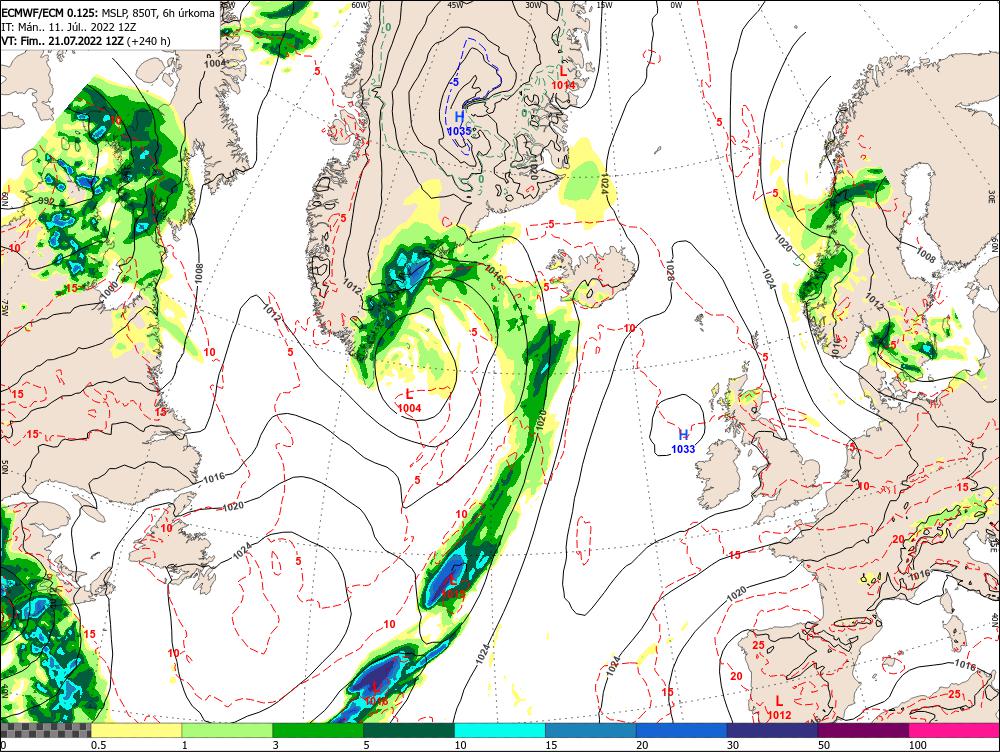Click the 'H 1033' high marker west of Scotland
The image size is (1000, 752).
coord(683,441)
